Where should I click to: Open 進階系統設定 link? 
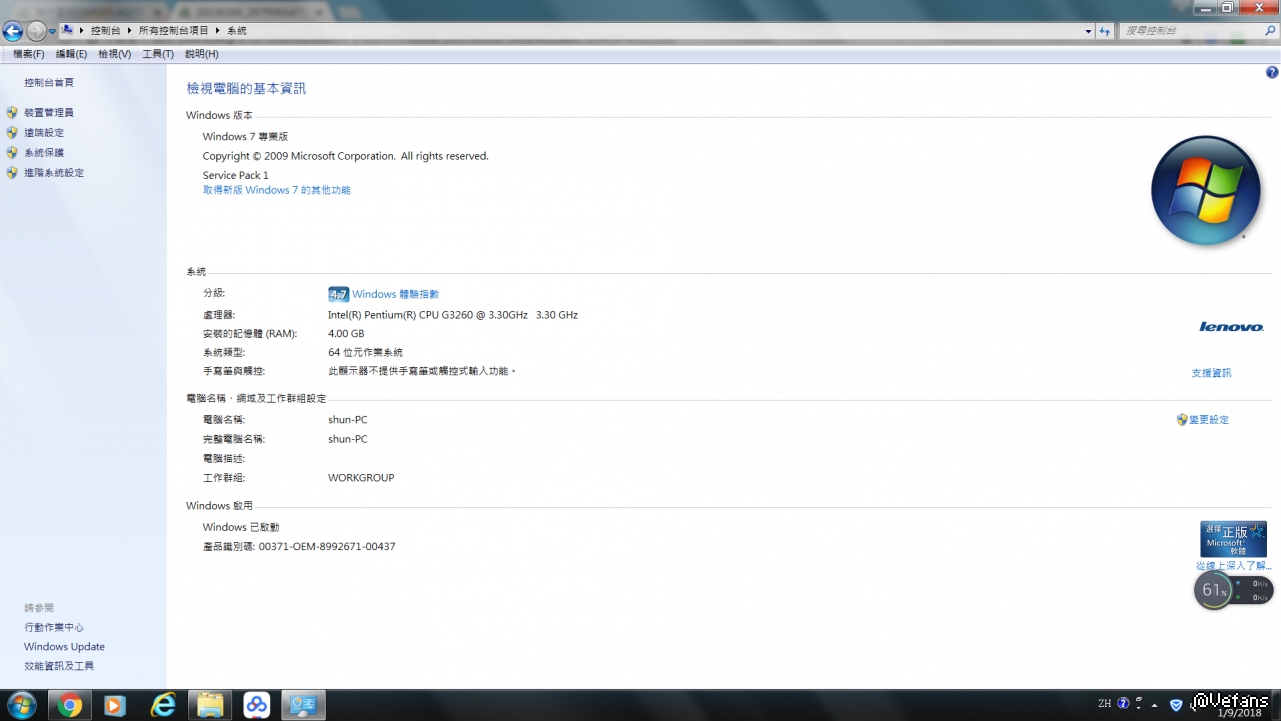pos(54,173)
